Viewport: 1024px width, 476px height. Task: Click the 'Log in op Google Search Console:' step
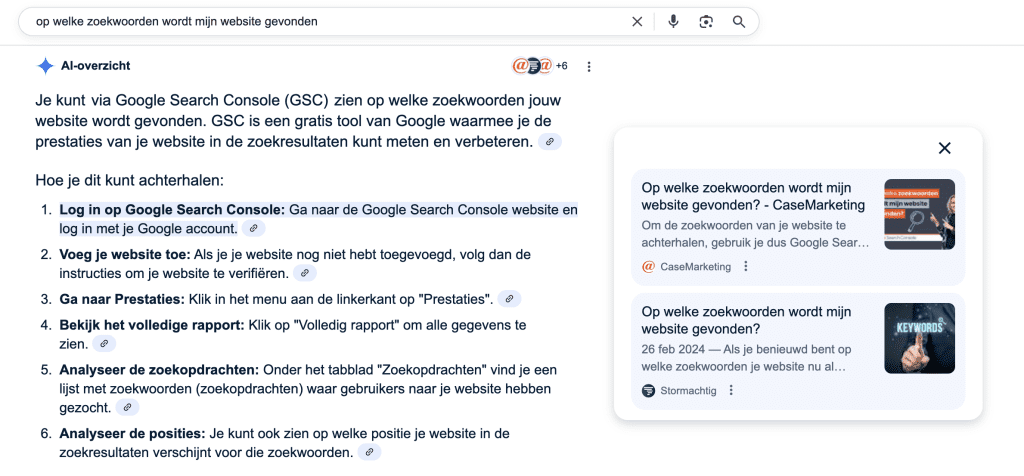pos(172,210)
